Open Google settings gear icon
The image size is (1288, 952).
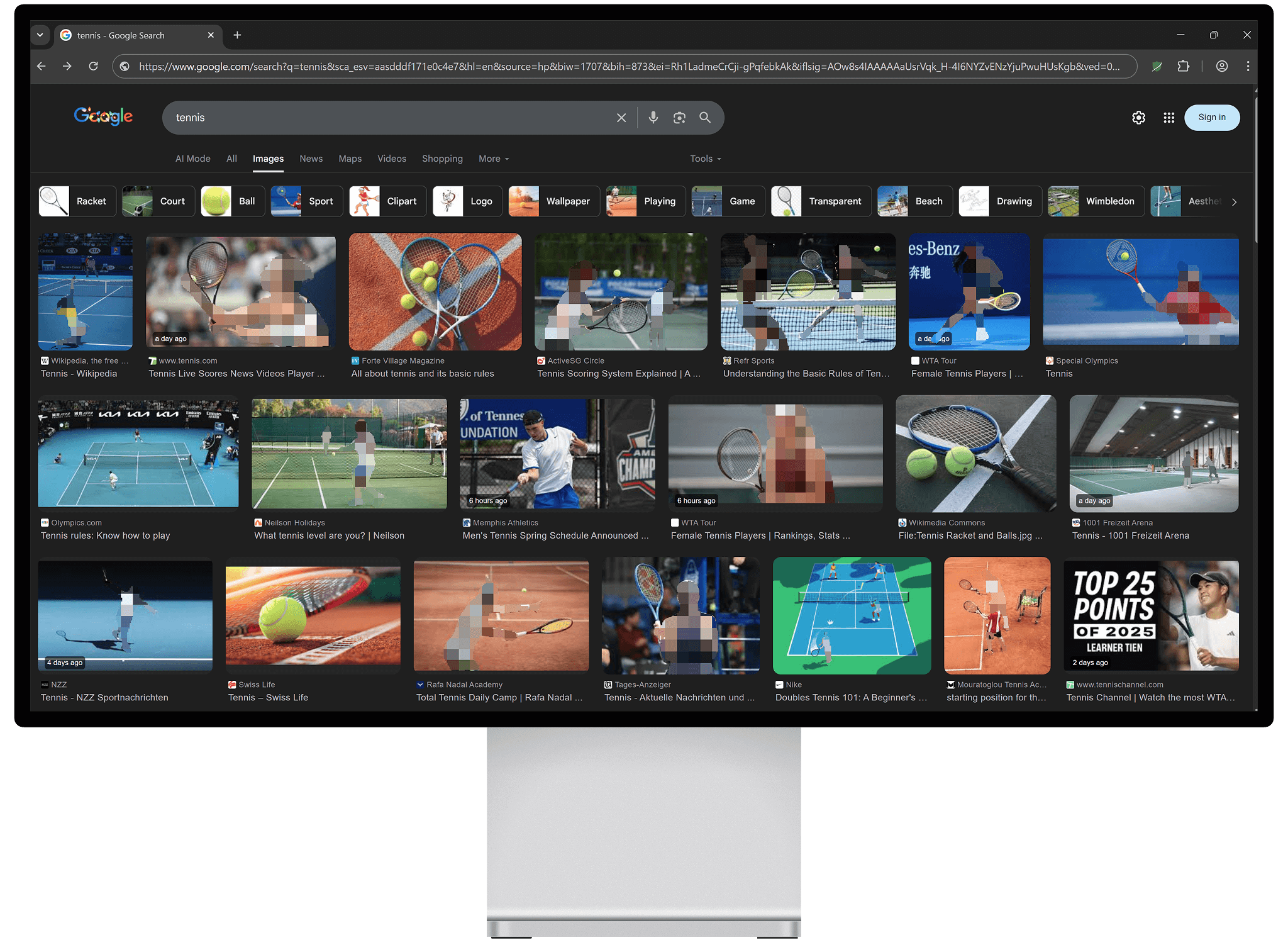1138,118
